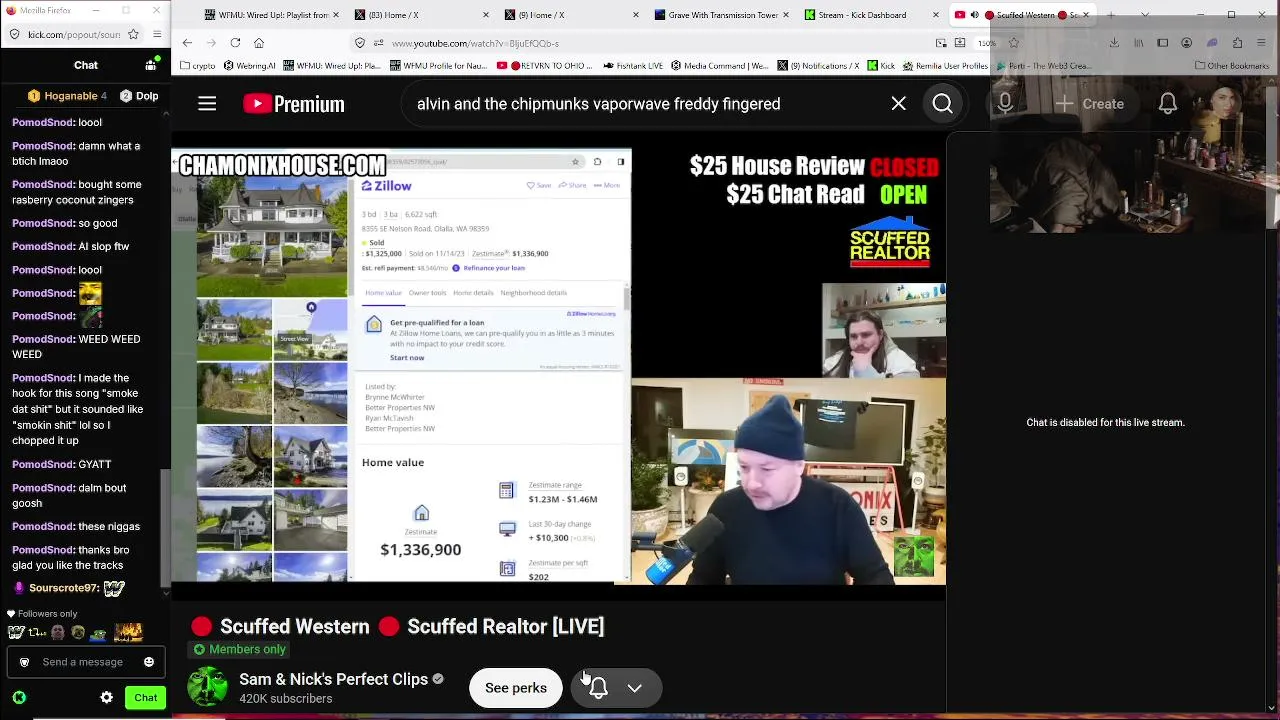Image resolution: width=1280 pixels, height=720 pixels.
Task: Open the browser home page
Action: pos(259,43)
